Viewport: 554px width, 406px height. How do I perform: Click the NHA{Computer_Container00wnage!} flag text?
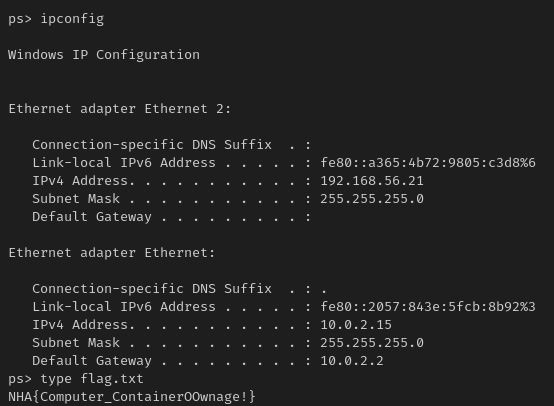click(x=131, y=397)
